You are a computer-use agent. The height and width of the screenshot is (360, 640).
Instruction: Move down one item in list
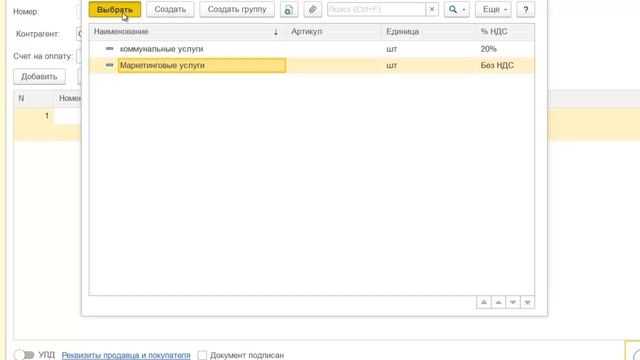(513, 302)
